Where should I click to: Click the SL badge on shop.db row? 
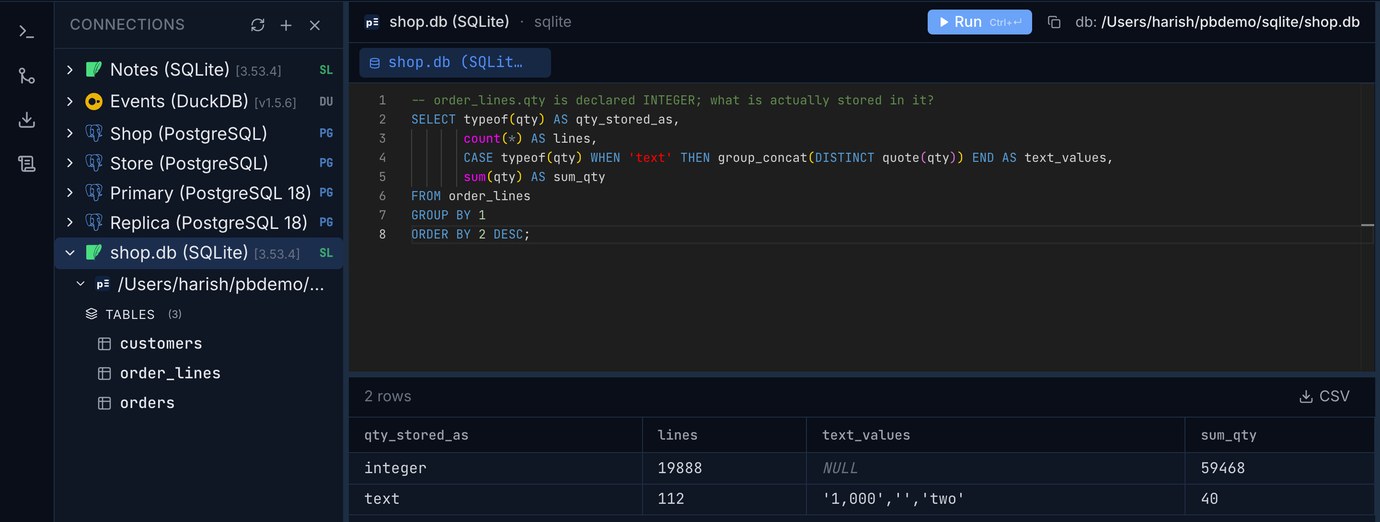[326, 254]
